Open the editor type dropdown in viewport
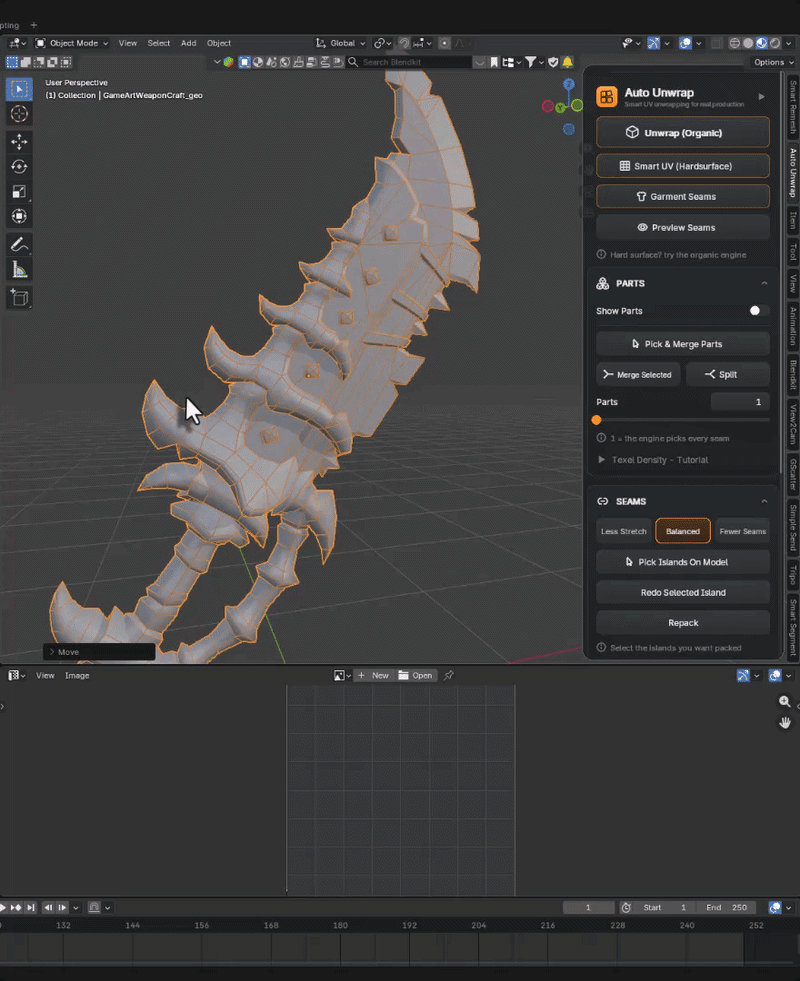The width and height of the screenshot is (800, 981). 16,43
